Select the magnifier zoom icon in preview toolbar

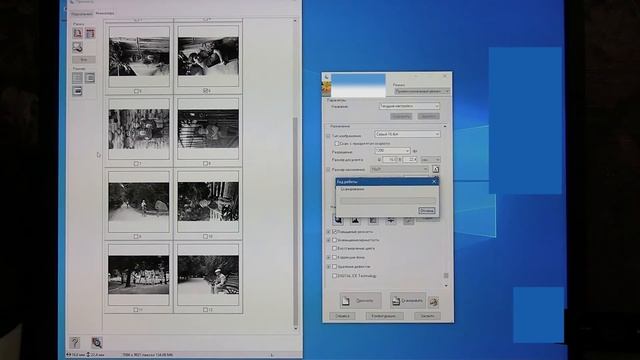(78, 47)
